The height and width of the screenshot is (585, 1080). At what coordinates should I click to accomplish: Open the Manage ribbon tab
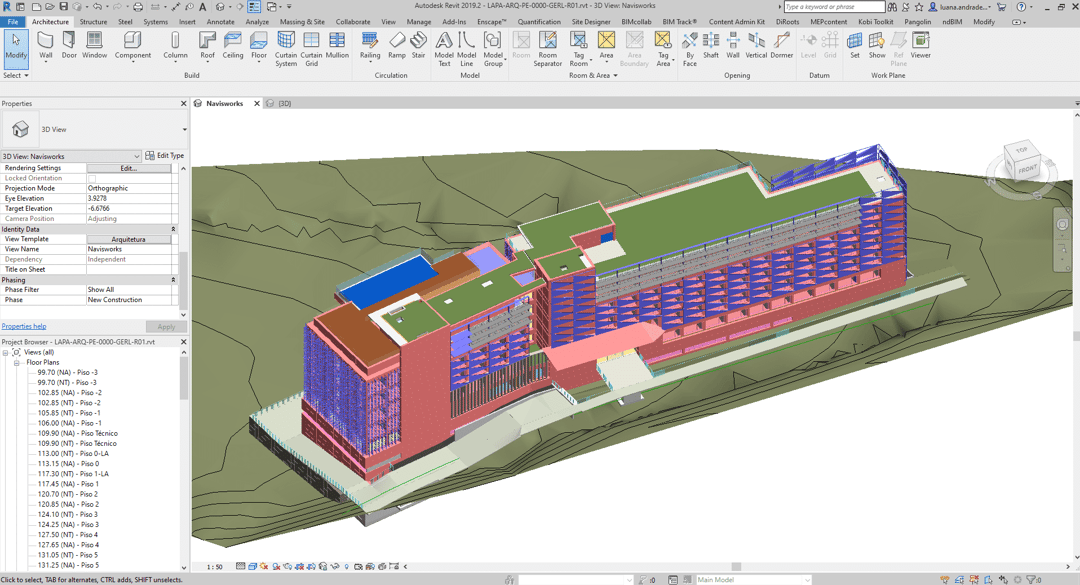(418, 22)
